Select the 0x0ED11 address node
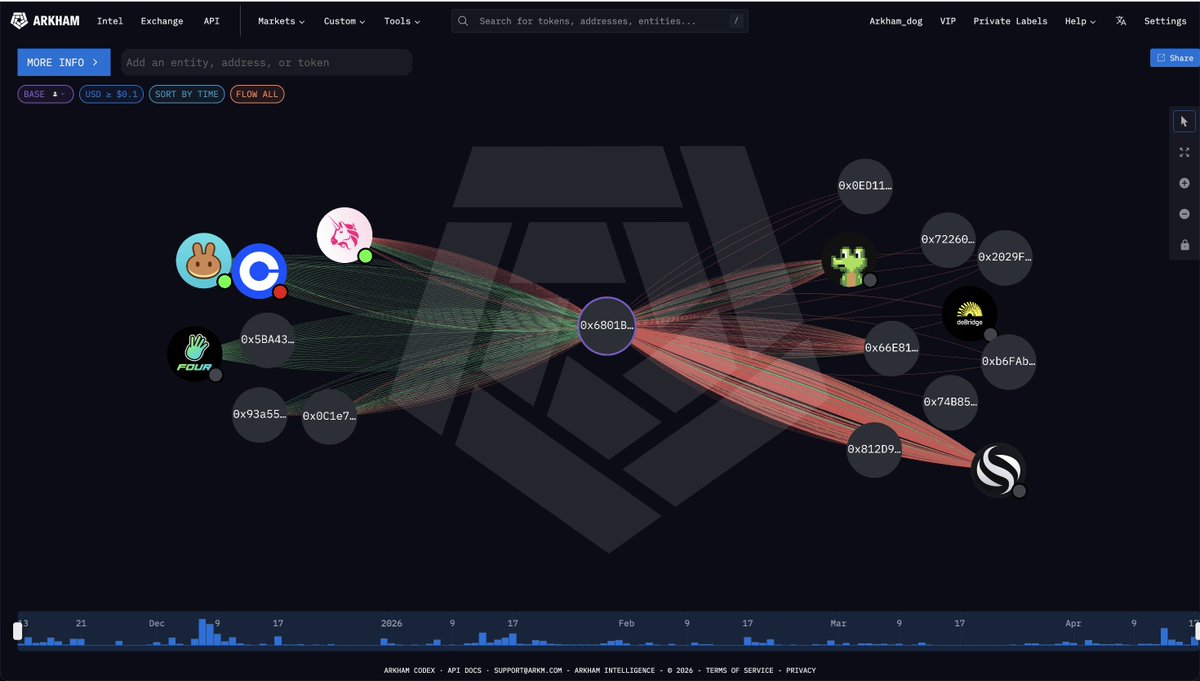The width and height of the screenshot is (1200, 681). (865, 186)
